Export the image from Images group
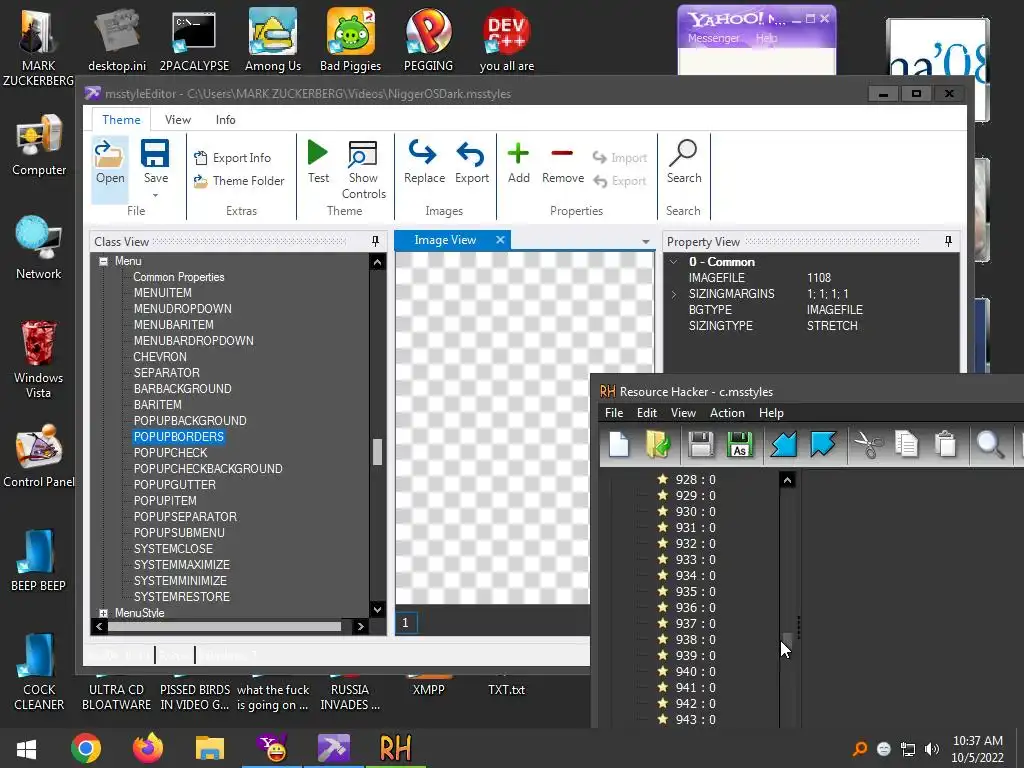The image size is (1024, 768). coord(472,162)
